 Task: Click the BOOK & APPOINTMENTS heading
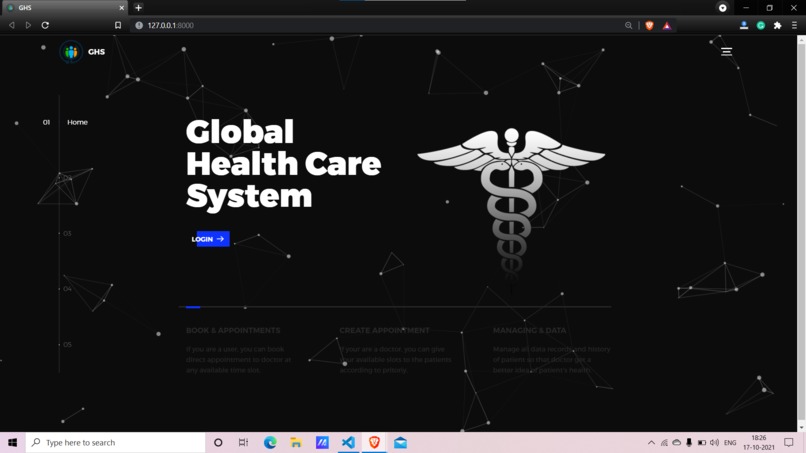tap(233, 331)
